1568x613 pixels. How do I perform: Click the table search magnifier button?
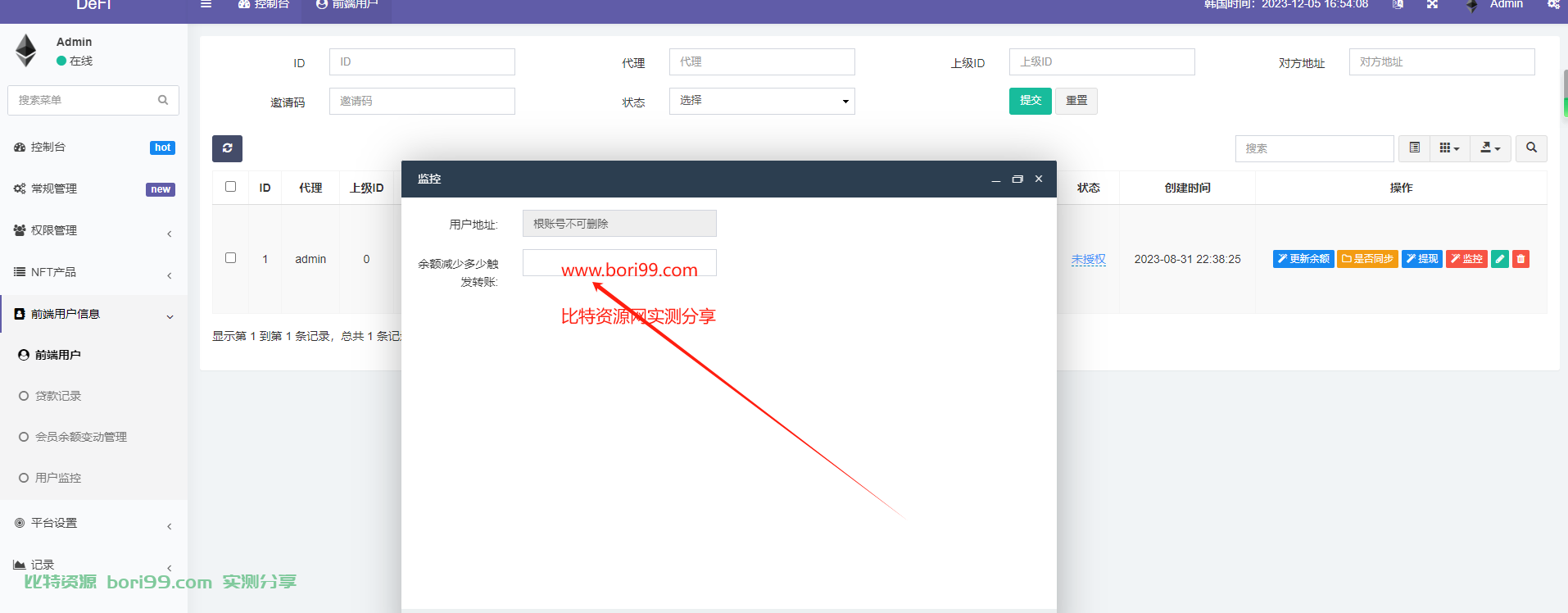1531,148
